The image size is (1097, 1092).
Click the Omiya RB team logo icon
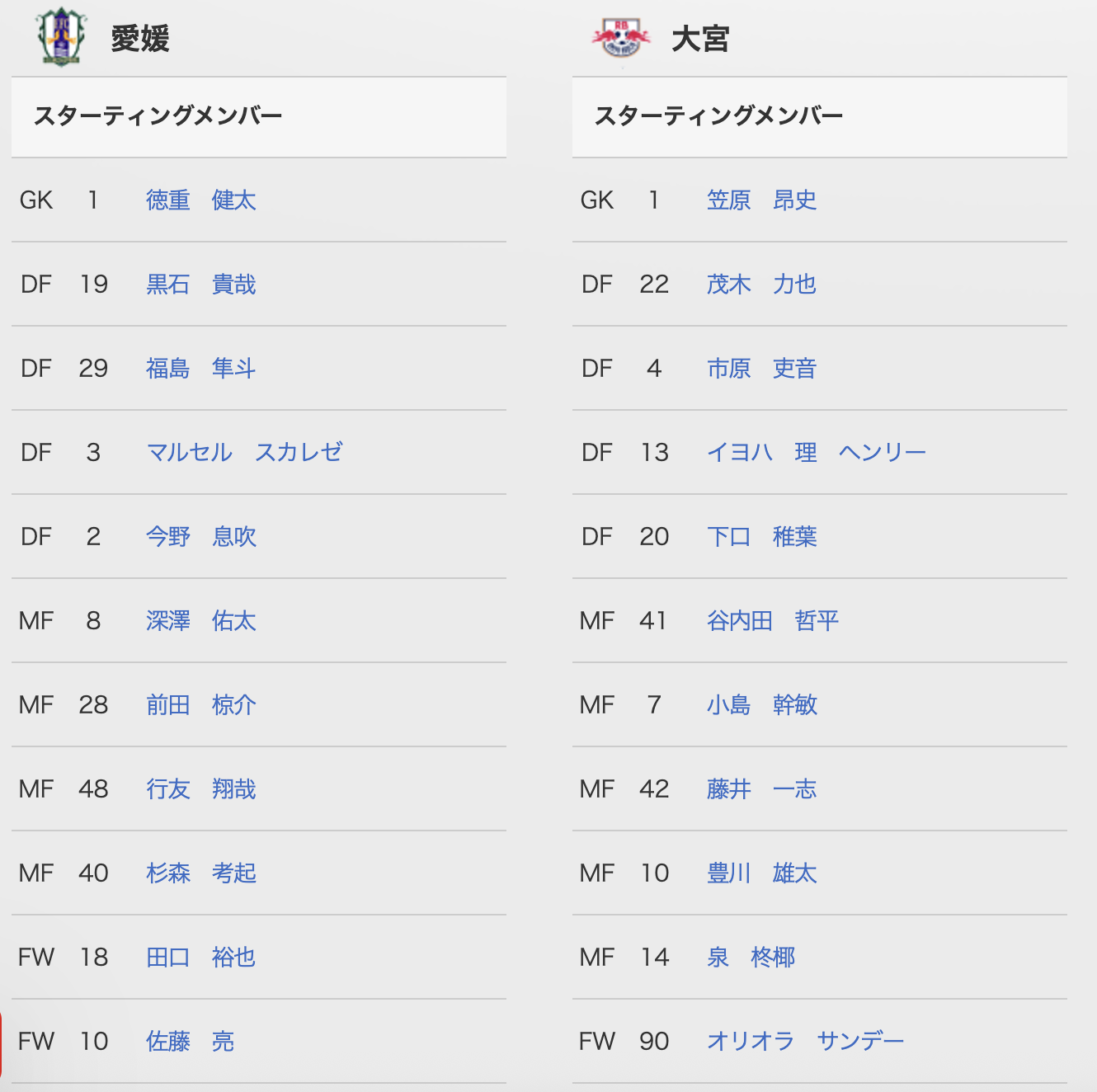tap(621, 38)
